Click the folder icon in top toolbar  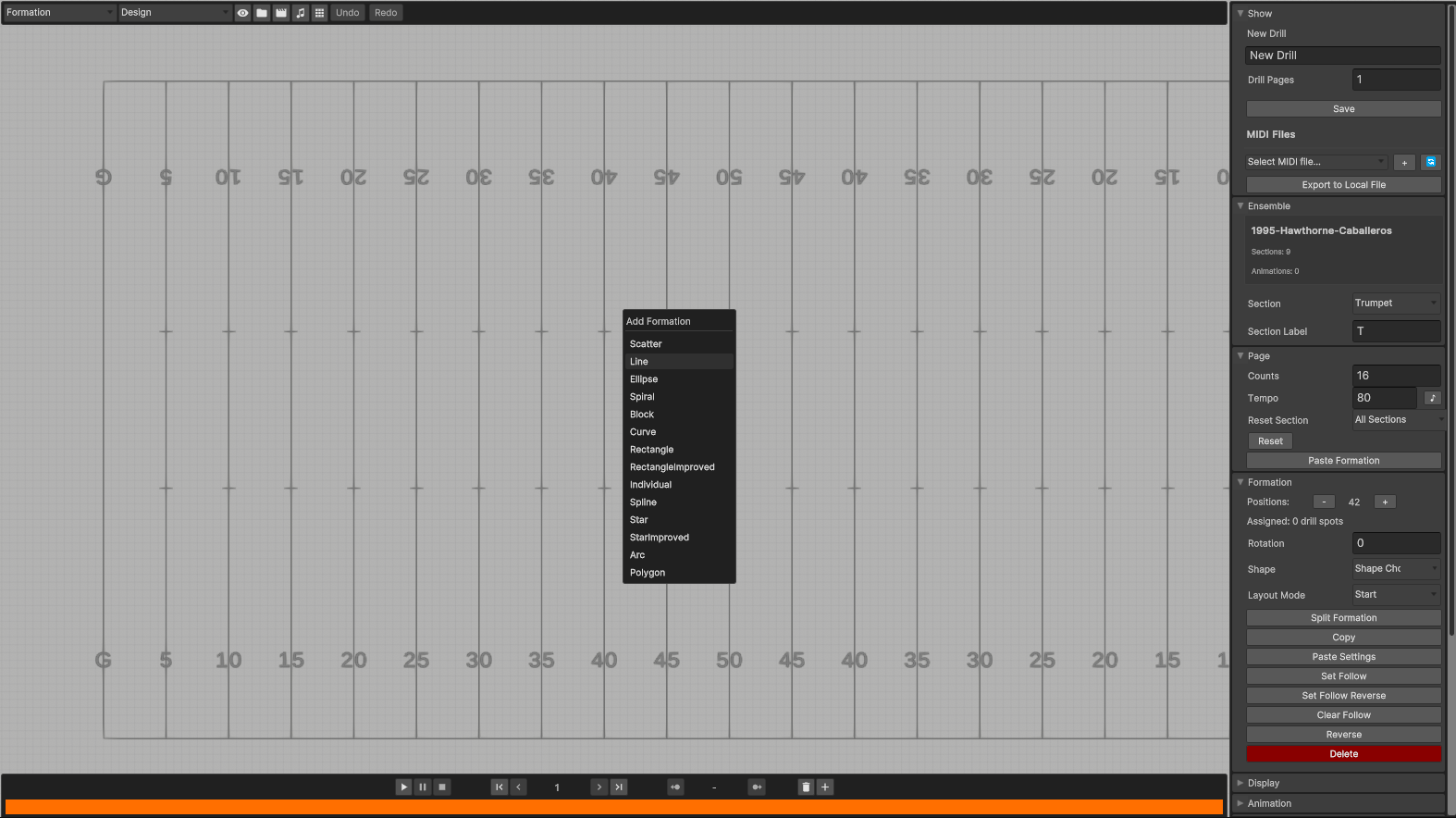tap(262, 13)
